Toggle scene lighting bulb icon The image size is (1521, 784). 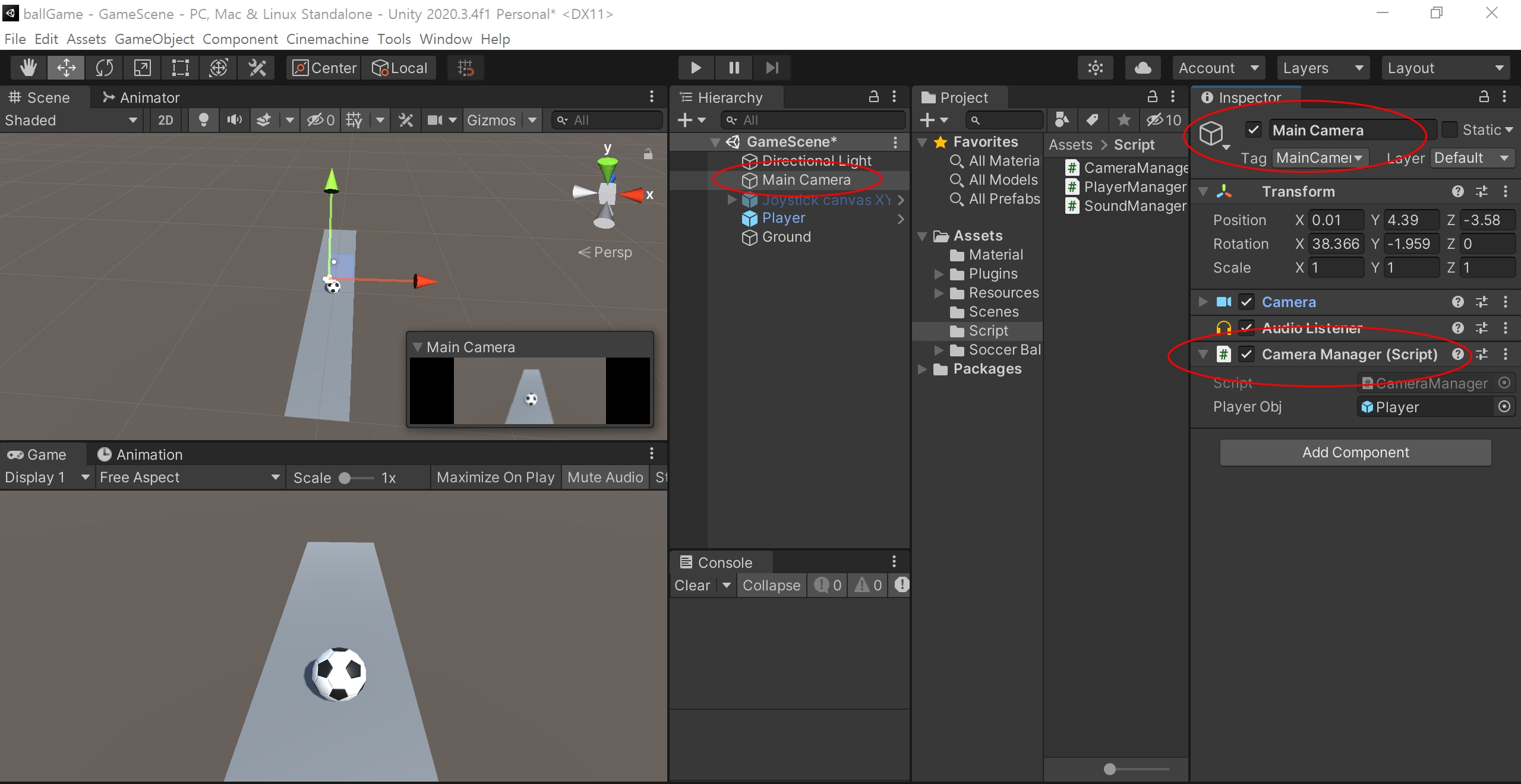[203, 120]
